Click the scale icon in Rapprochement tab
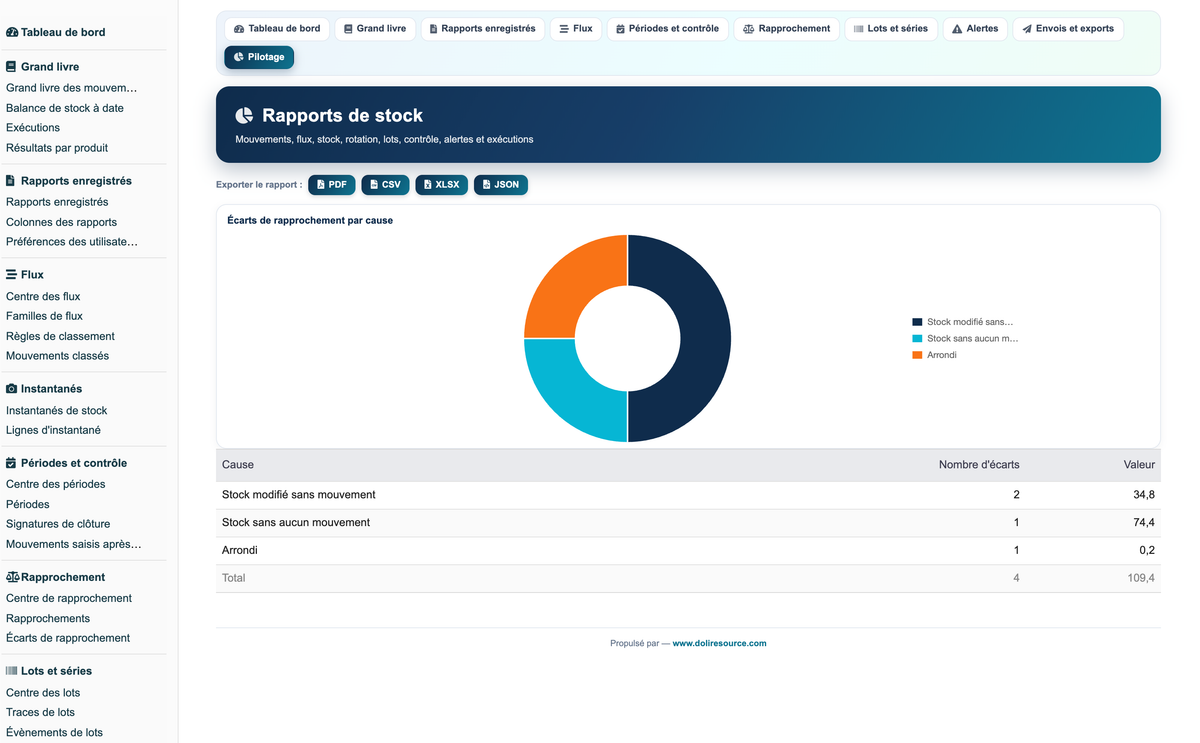The image size is (1200, 743). [748, 29]
